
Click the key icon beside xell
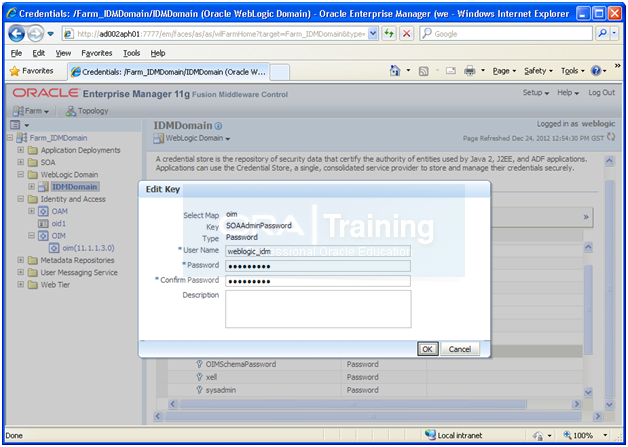tap(199, 377)
